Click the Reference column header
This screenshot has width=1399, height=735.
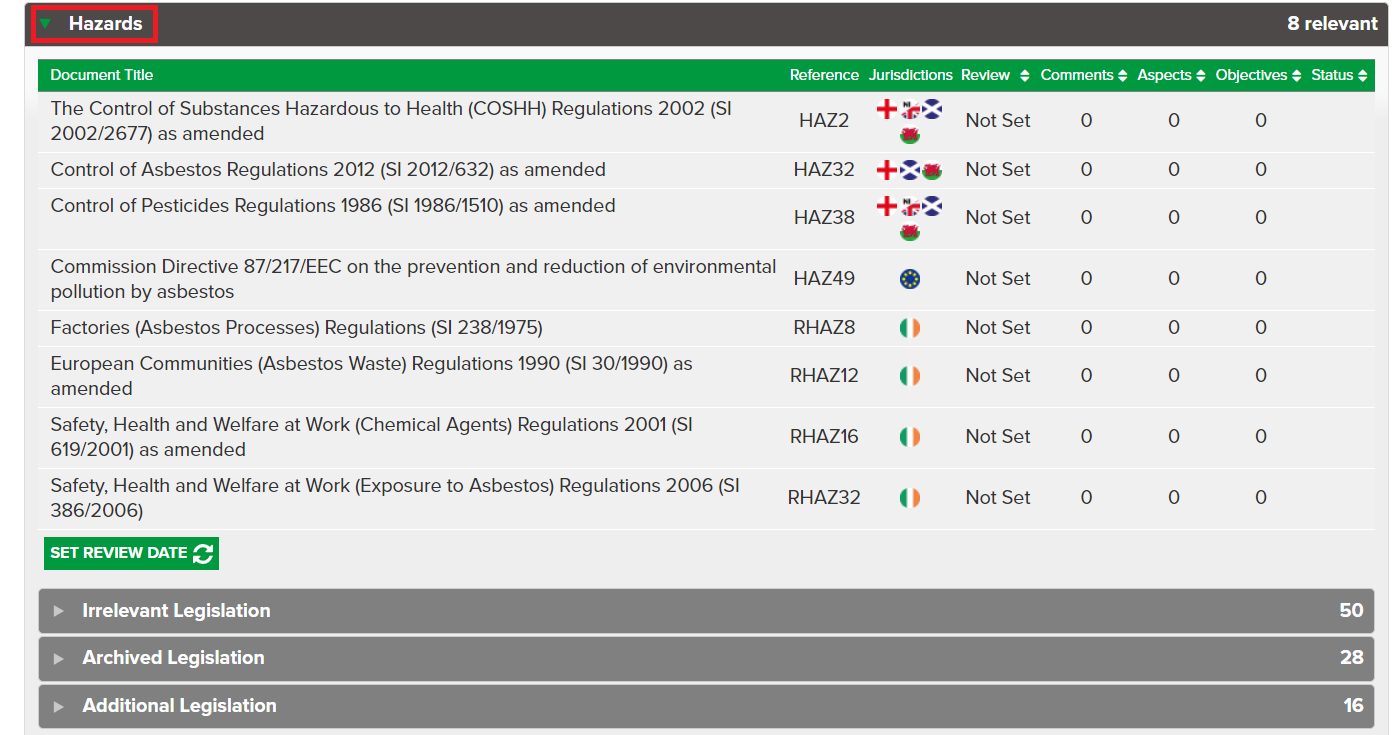(824, 75)
